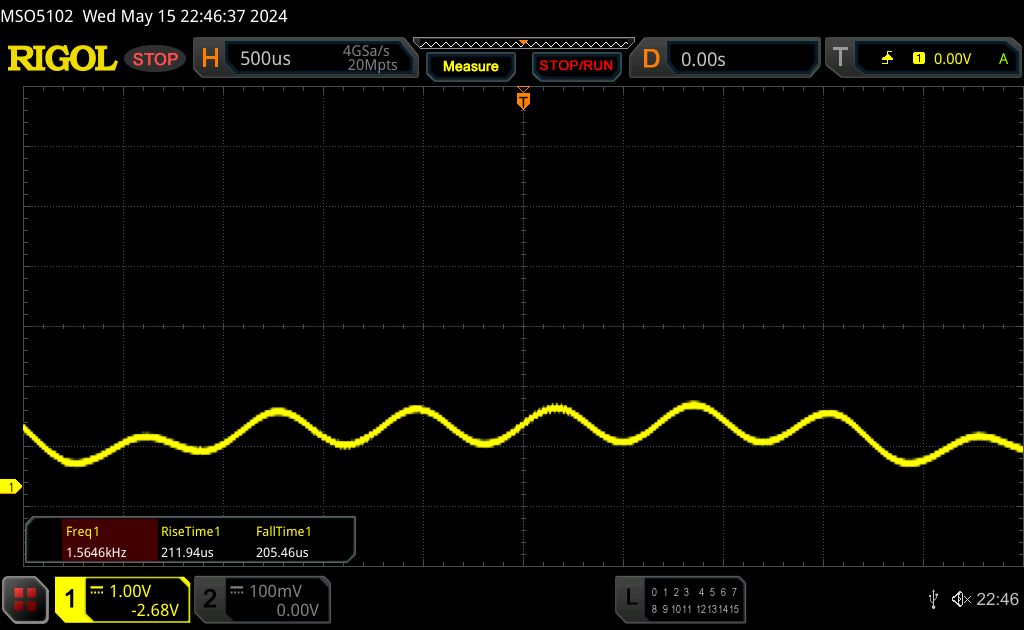The image size is (1024, 630).
Task: Click channel 1 offset -2.68V
Action: coord(155,610)
